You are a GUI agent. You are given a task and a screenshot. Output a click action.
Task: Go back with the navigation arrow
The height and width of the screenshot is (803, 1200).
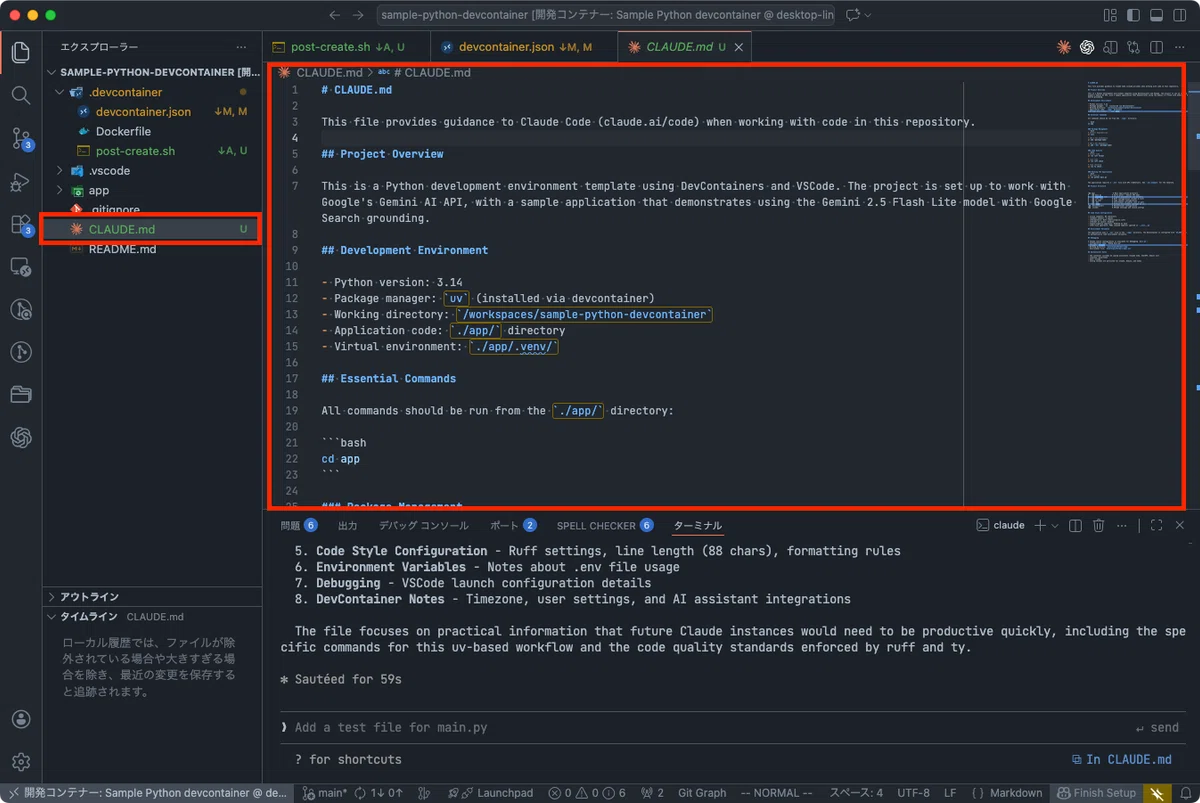[334, 15]
